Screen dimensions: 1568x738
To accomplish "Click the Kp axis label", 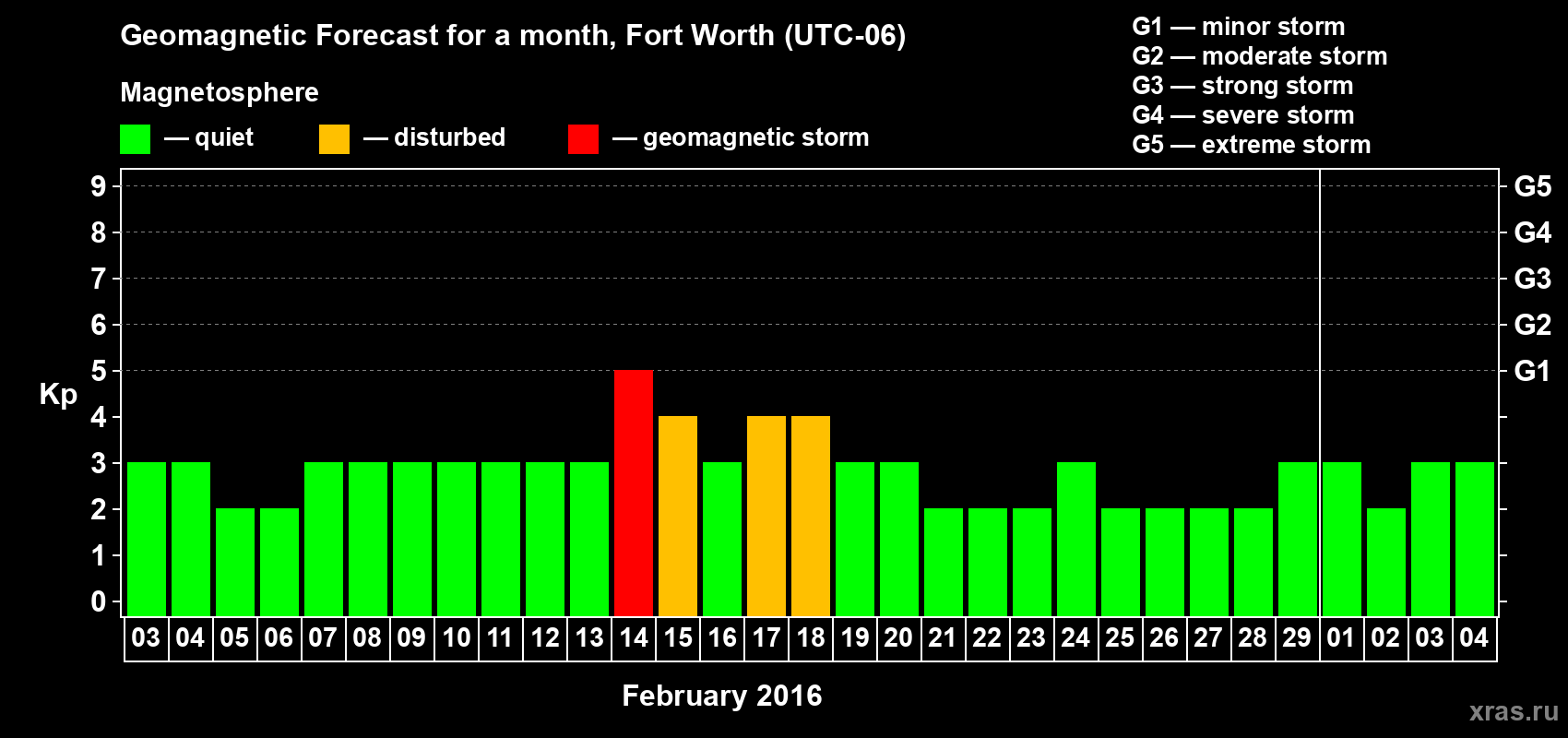I will pos(58,395).
